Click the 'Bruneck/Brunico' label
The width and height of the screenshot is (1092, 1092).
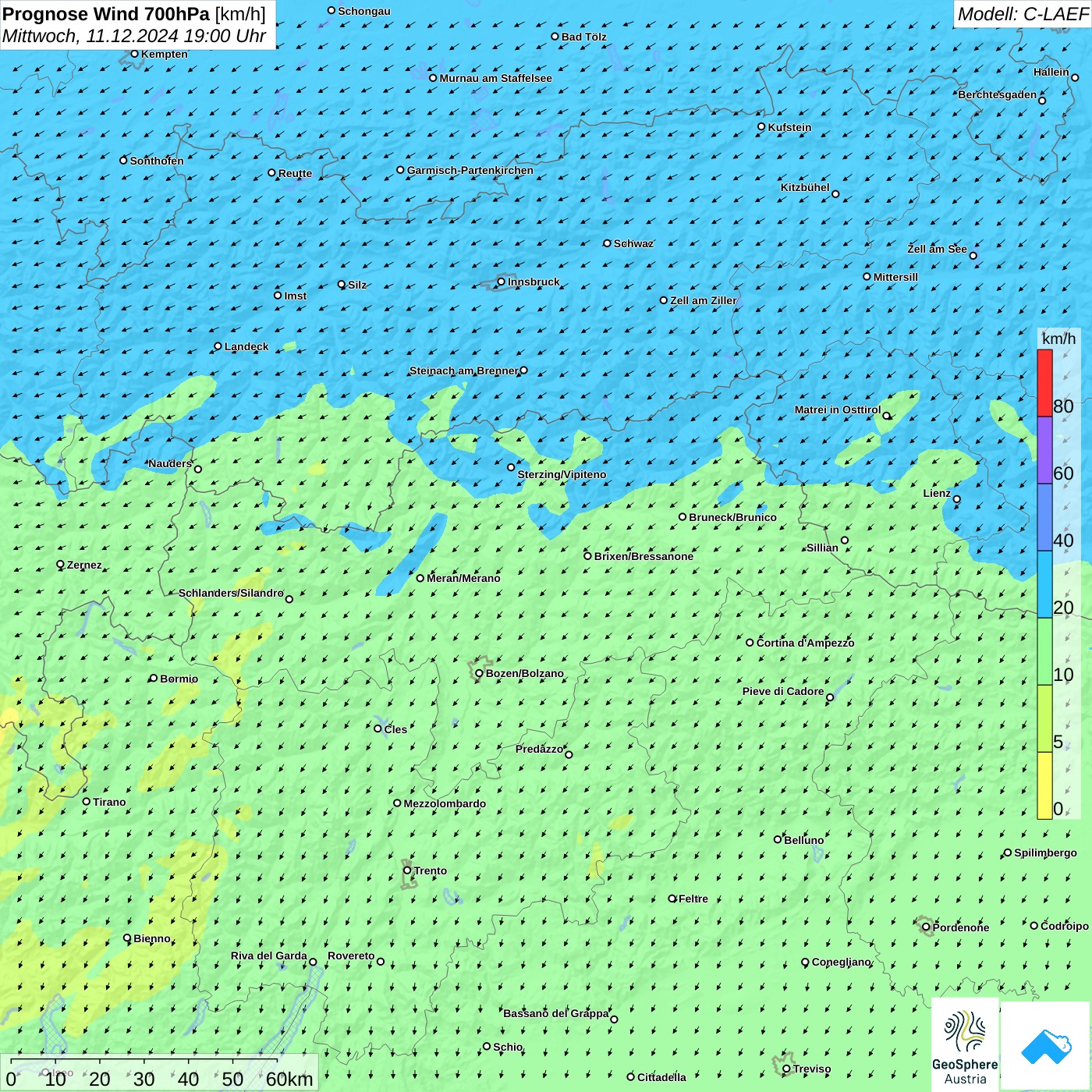click(732, 517)
